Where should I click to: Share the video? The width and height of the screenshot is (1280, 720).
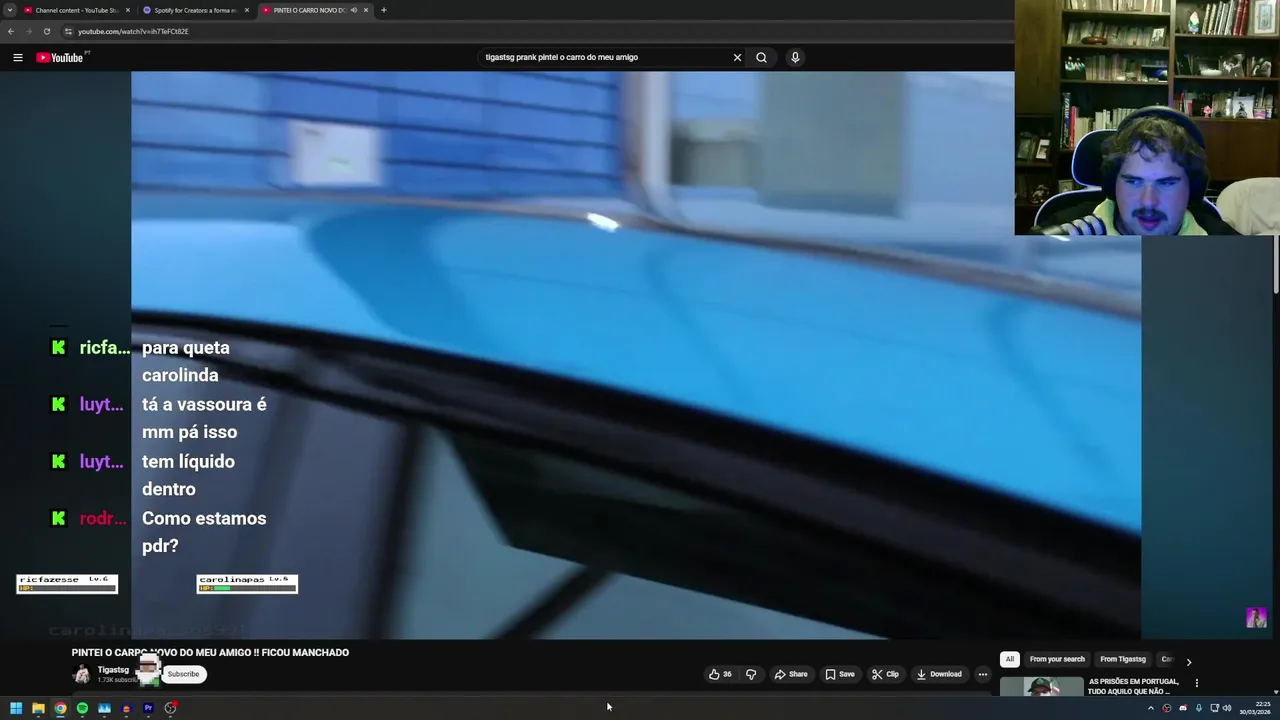pos(791,674)
